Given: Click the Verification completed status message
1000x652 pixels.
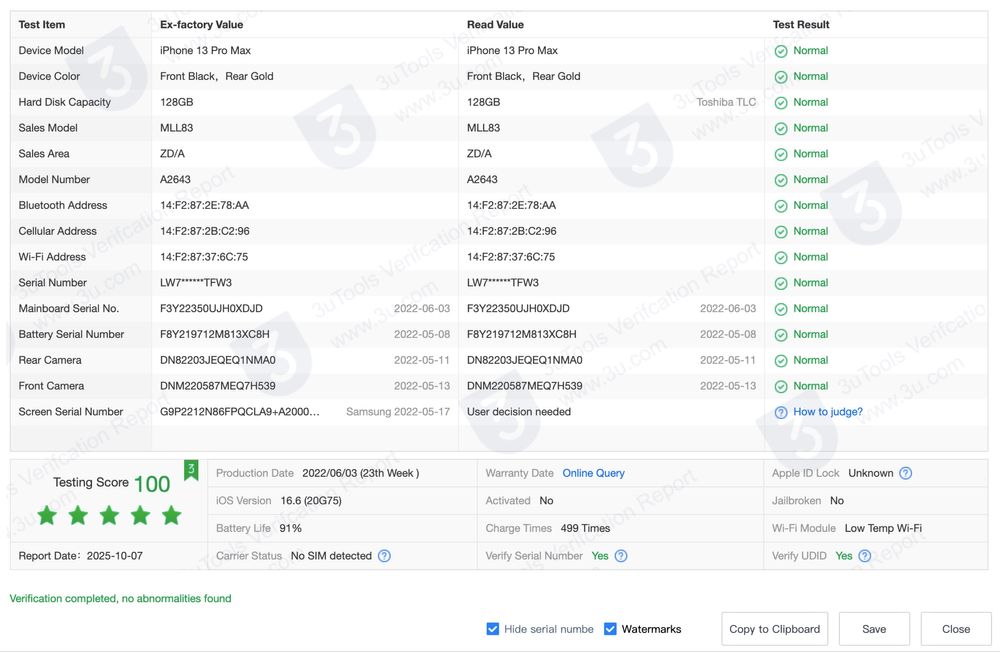Looking at the screenshot, I should 120,598.
